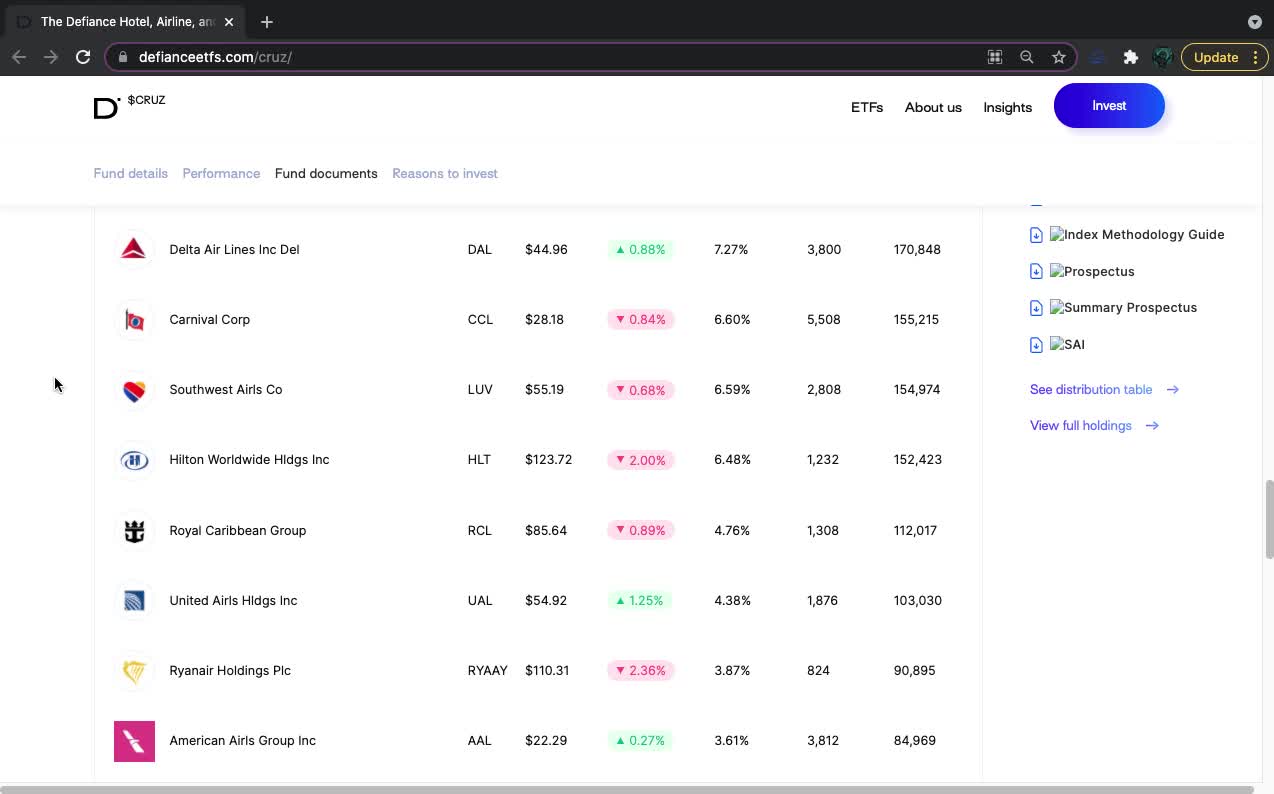Click the 5,508 shares value for Carnival

tap(824, 320)
